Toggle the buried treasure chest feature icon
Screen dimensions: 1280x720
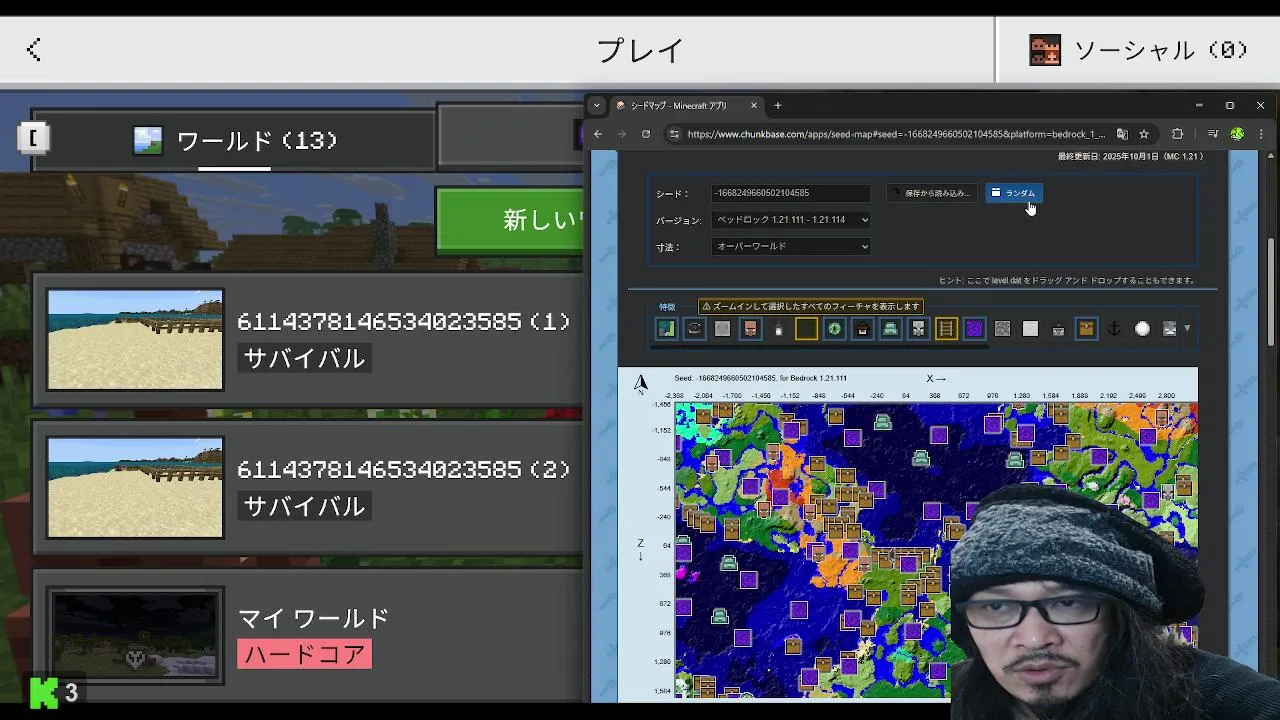1086,328
